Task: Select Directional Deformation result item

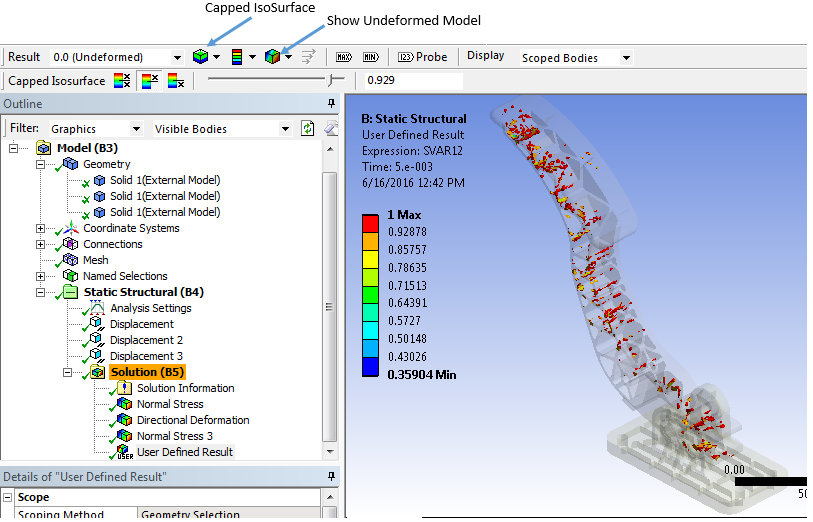Action: pyautogui.click(x=192, y=420)
